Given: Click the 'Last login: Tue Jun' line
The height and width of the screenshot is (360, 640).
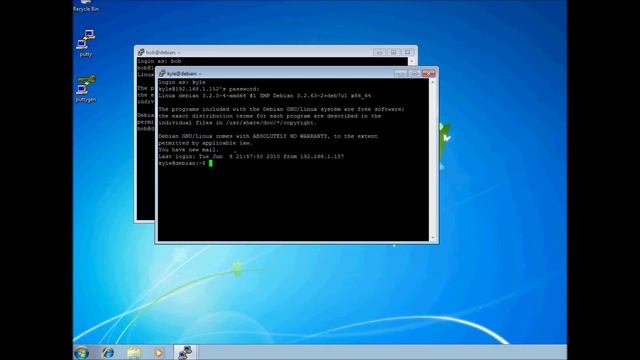Looking at the screenshot, I should pyautogui.click(x=251, y=156).
